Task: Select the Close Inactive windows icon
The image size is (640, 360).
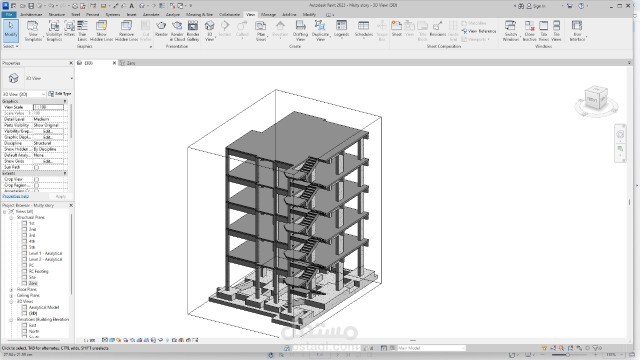Action: pyautogui.click(x=529, y=31)
